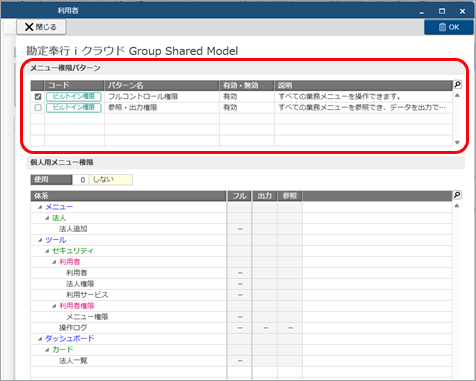476x381 pixels.
Task: Click the しない yellow field
Action: tap(111, 180)
